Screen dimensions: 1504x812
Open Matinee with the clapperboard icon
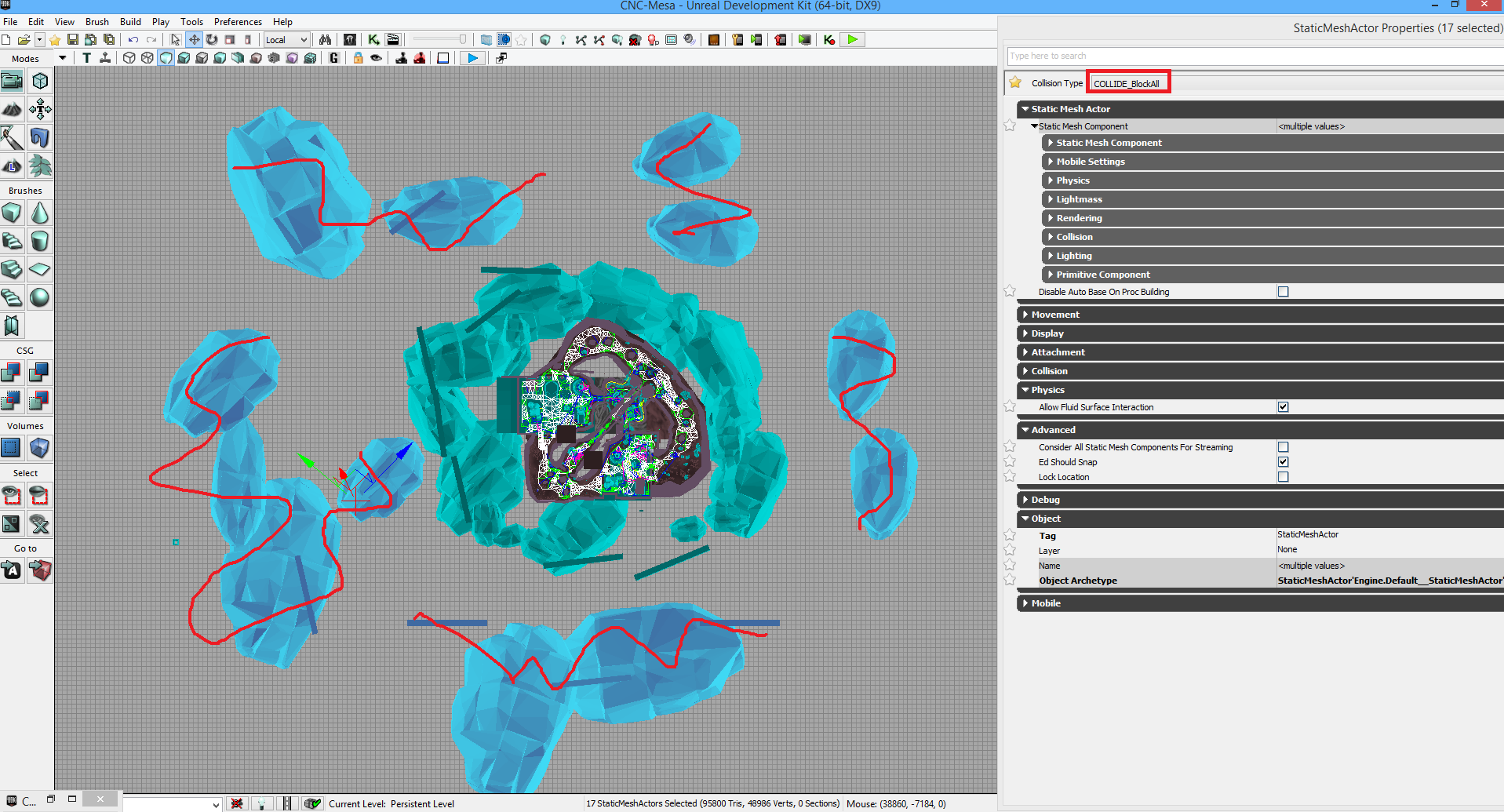pos(393,40)
